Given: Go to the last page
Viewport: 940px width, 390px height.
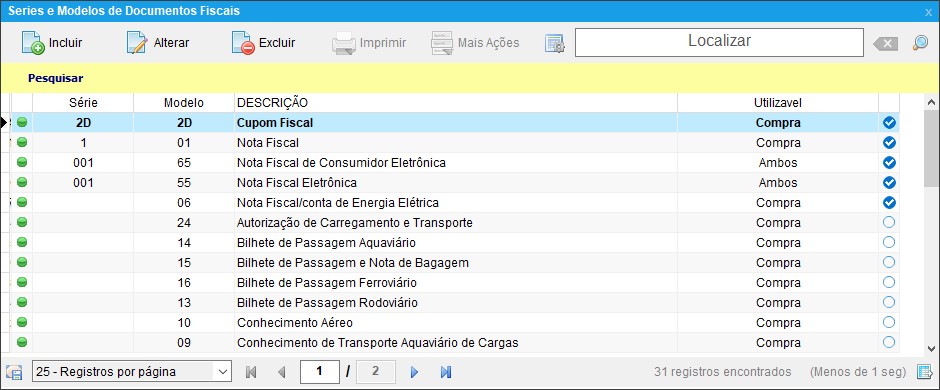Looking at the screenshot, I should click(x=445, y=372).
